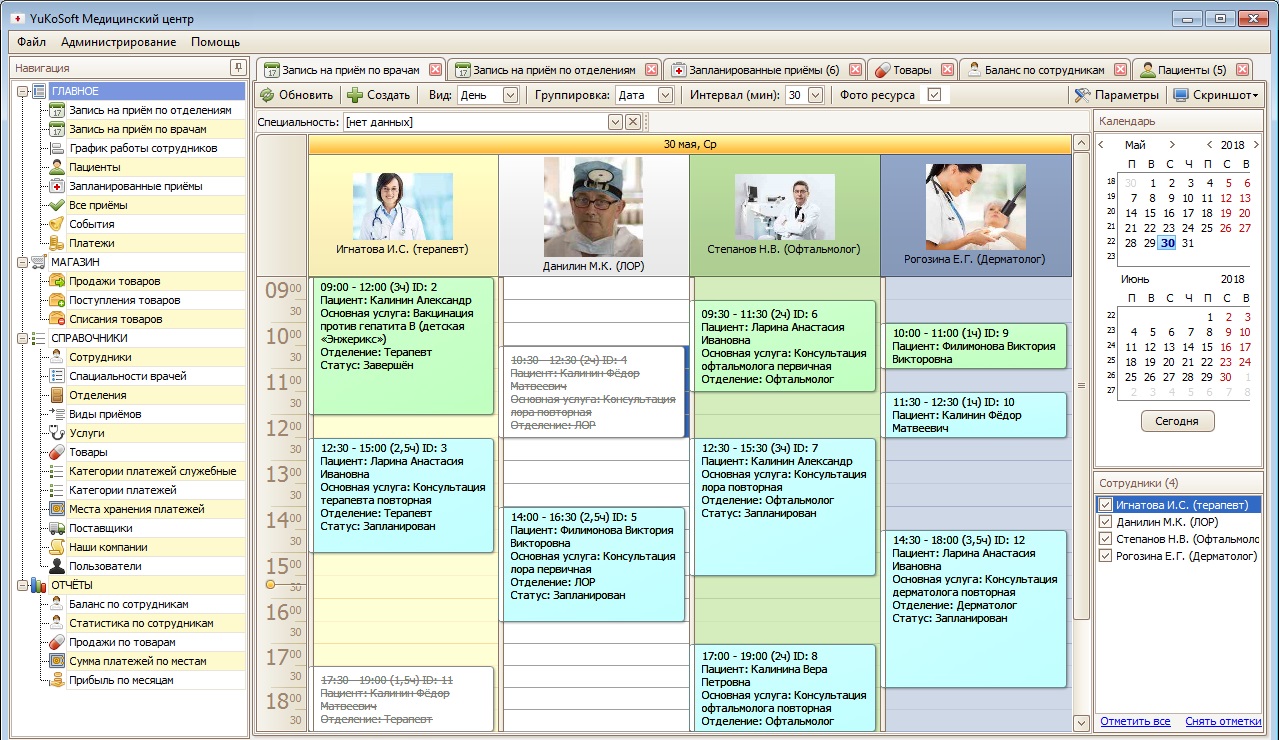
Task: Click the Пациенты person icon in navigation
Action: [x=57, y=167]
